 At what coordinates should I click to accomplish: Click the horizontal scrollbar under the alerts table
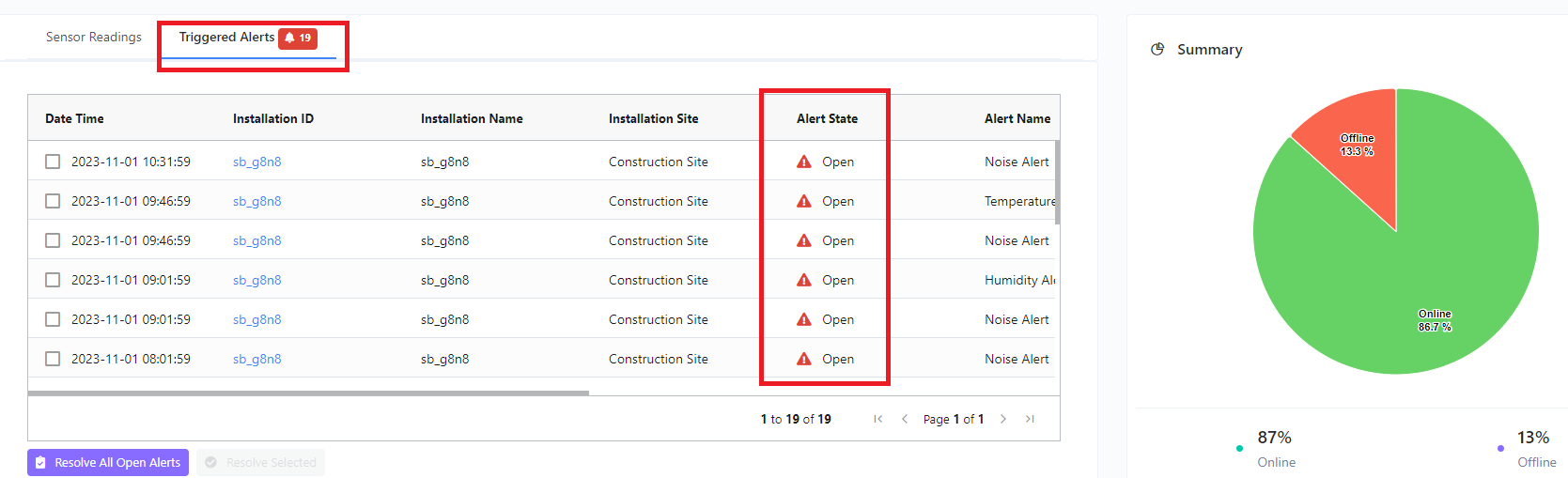point(308,393)
